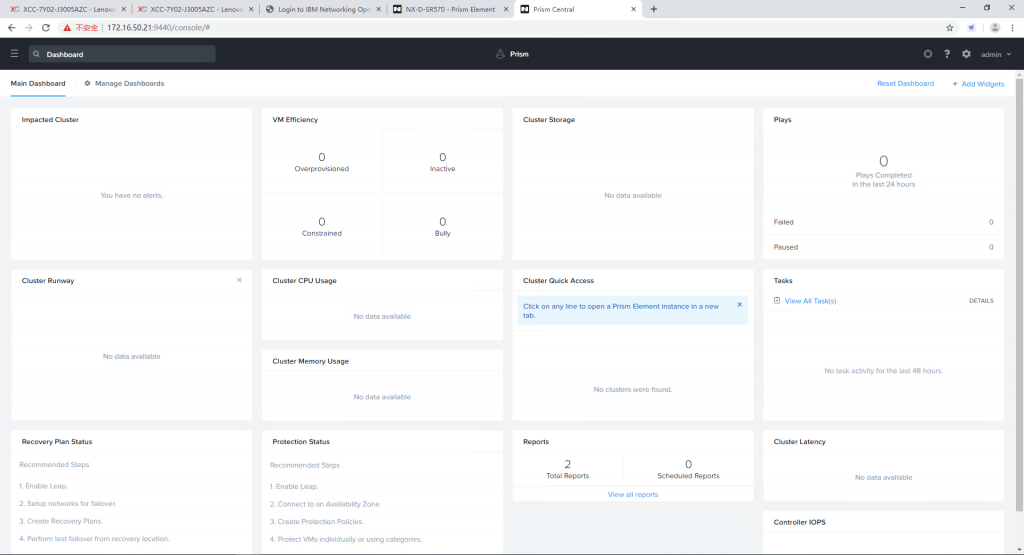Click the insecure site warning icon

tap(67, 27)
